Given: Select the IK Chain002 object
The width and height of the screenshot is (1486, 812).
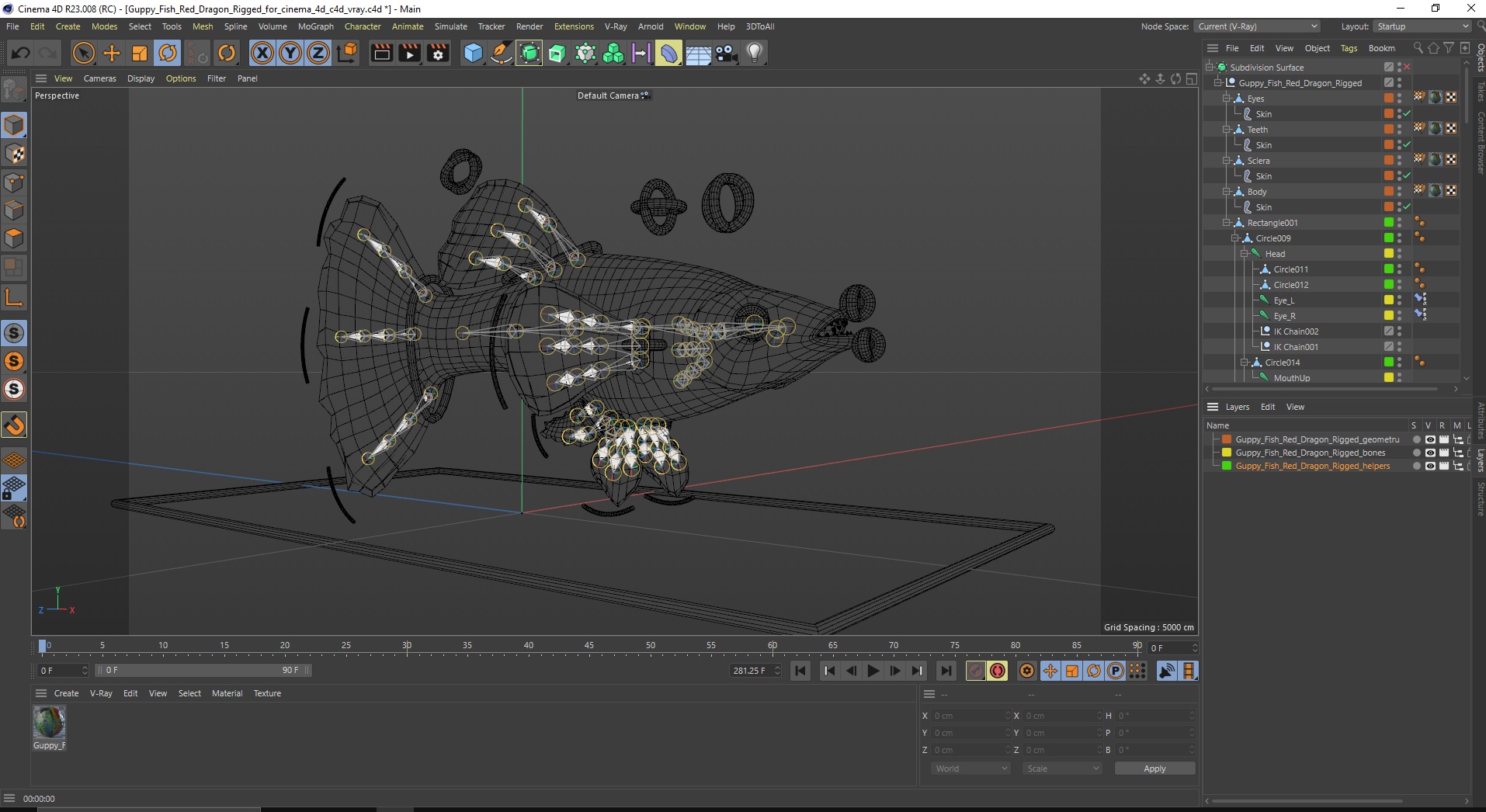Looking at the screenshot, I should pyautogui.click(x=1296, y=331).
